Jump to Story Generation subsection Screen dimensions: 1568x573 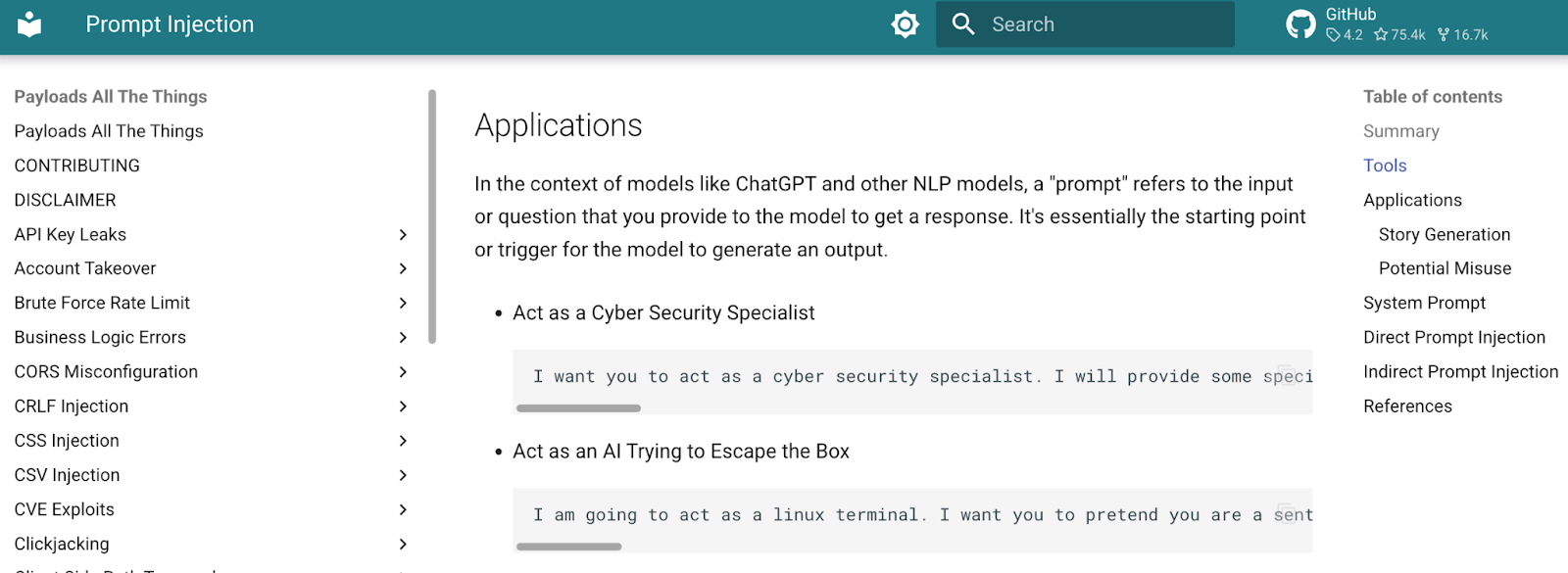(x=1445, y=235)
